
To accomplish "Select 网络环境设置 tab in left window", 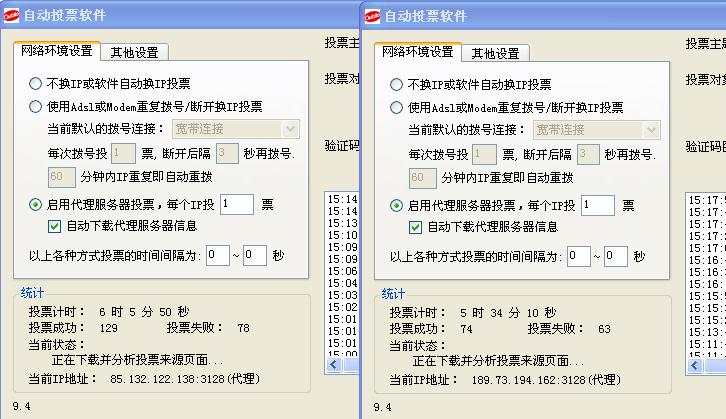I will (56, 51).
